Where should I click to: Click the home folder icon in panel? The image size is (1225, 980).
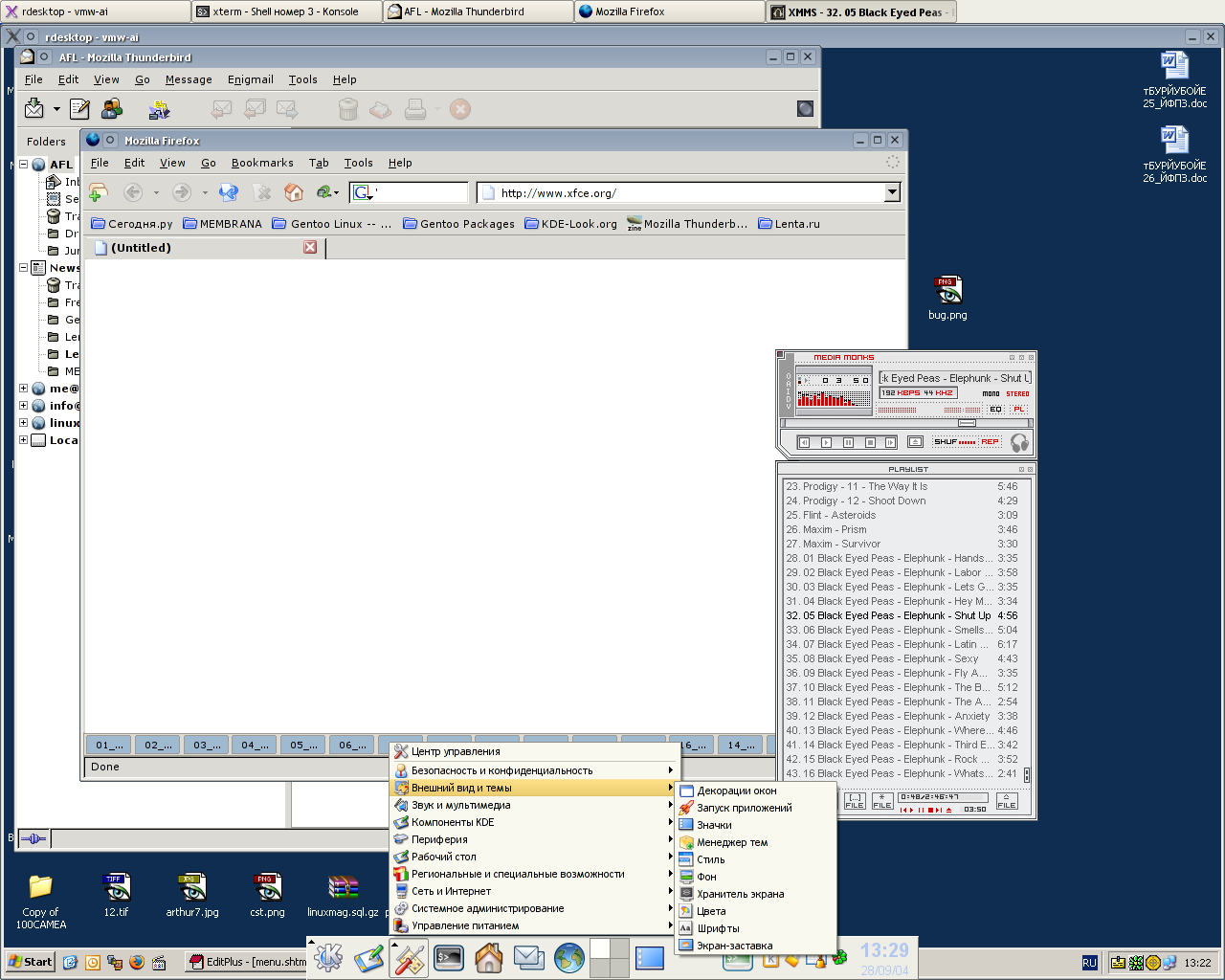[489, 957]
